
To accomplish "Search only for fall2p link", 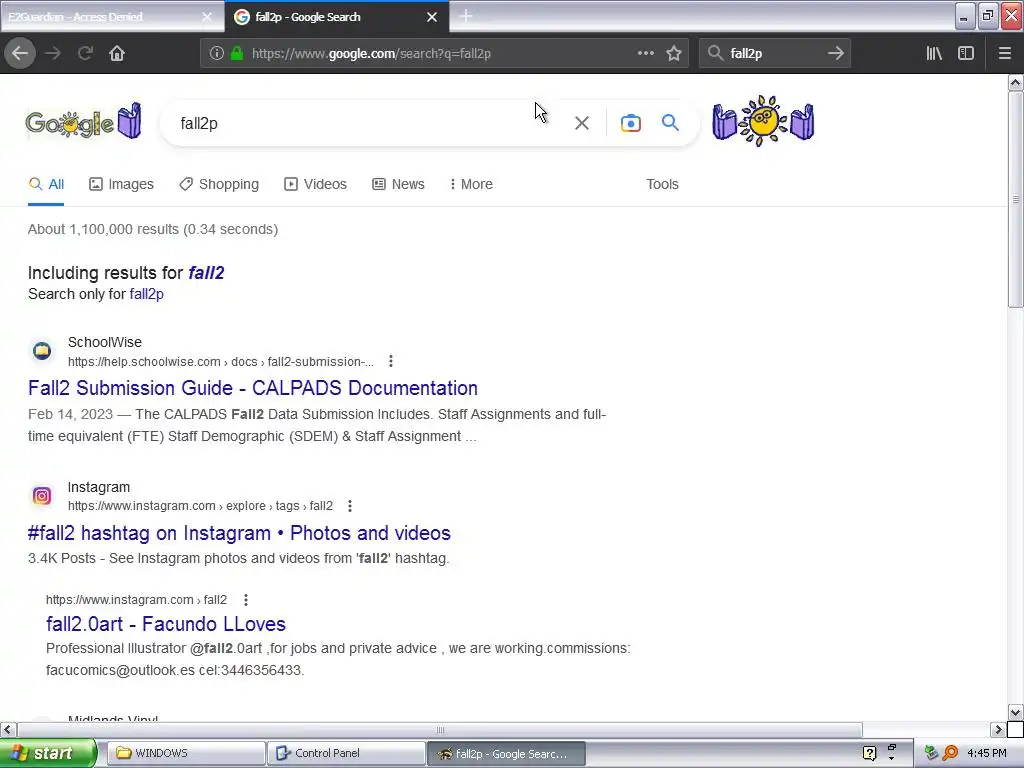I will (x=146, y=294).
